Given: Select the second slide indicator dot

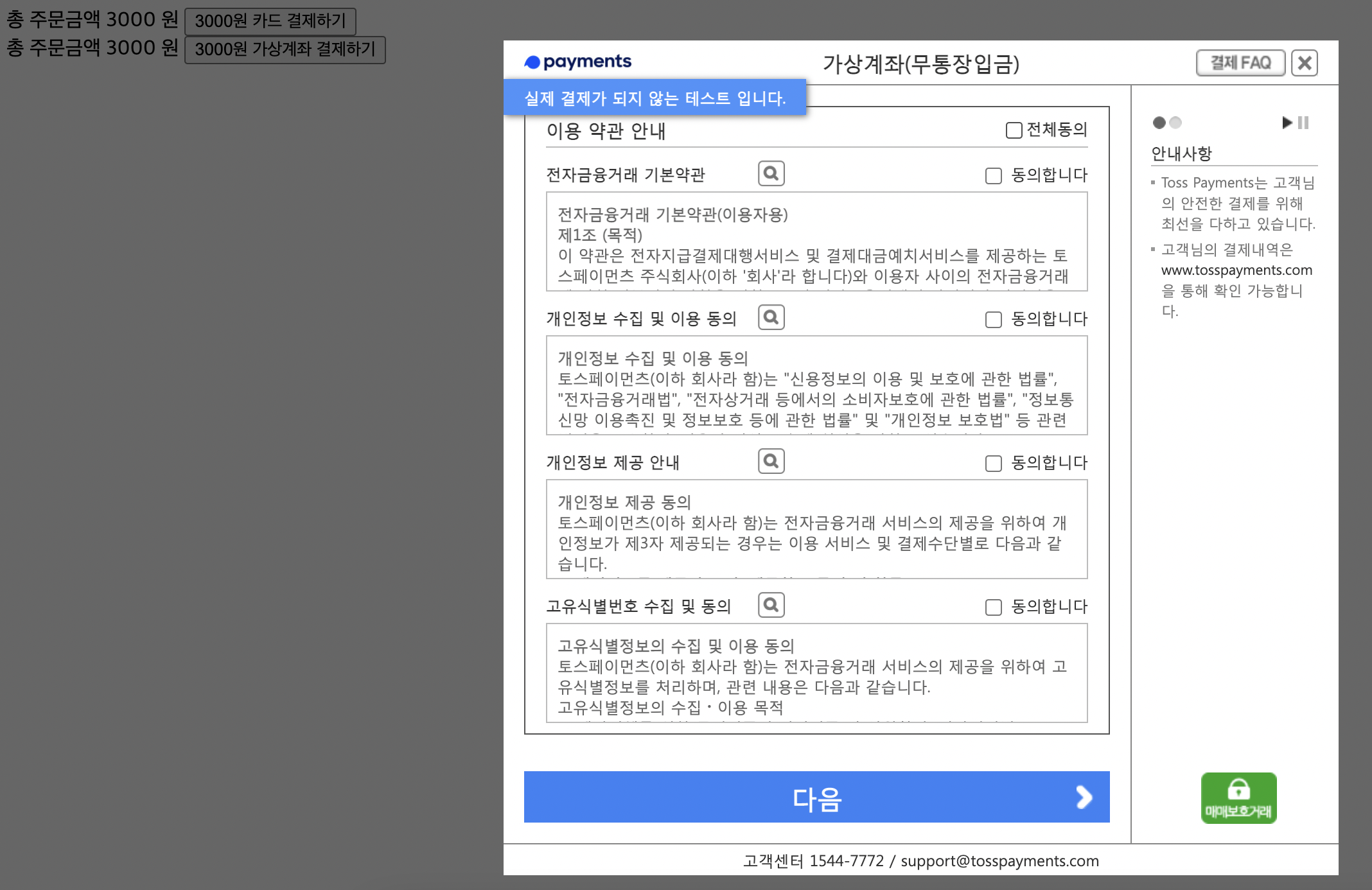Looking at the screenshot, I should [x=1175, y=123].
